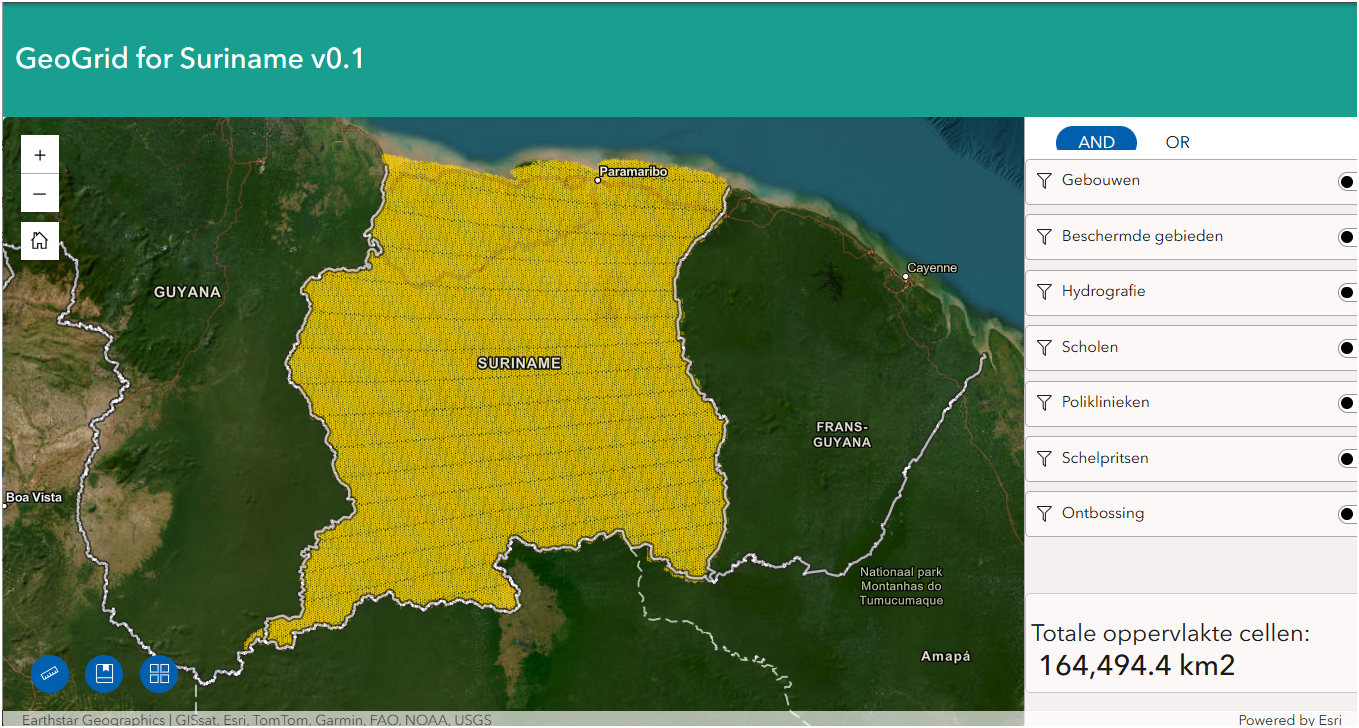This screenshot has width=1359, height=728.
Task: Click Nationaal park Montanhas do Tumucumaque label
Action: click(x=901, y=586)
